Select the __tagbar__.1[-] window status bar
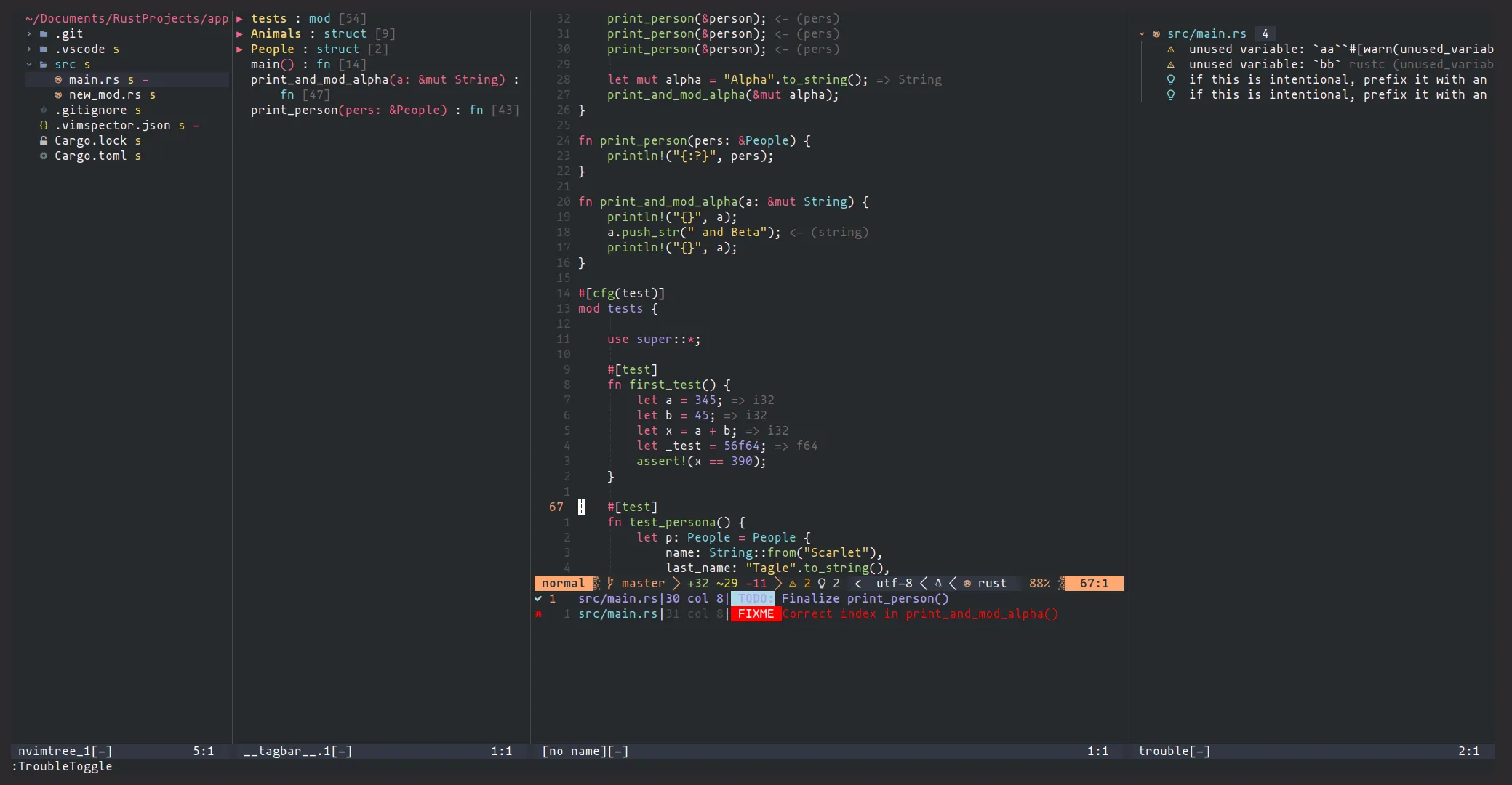 (x=382, y=752)
